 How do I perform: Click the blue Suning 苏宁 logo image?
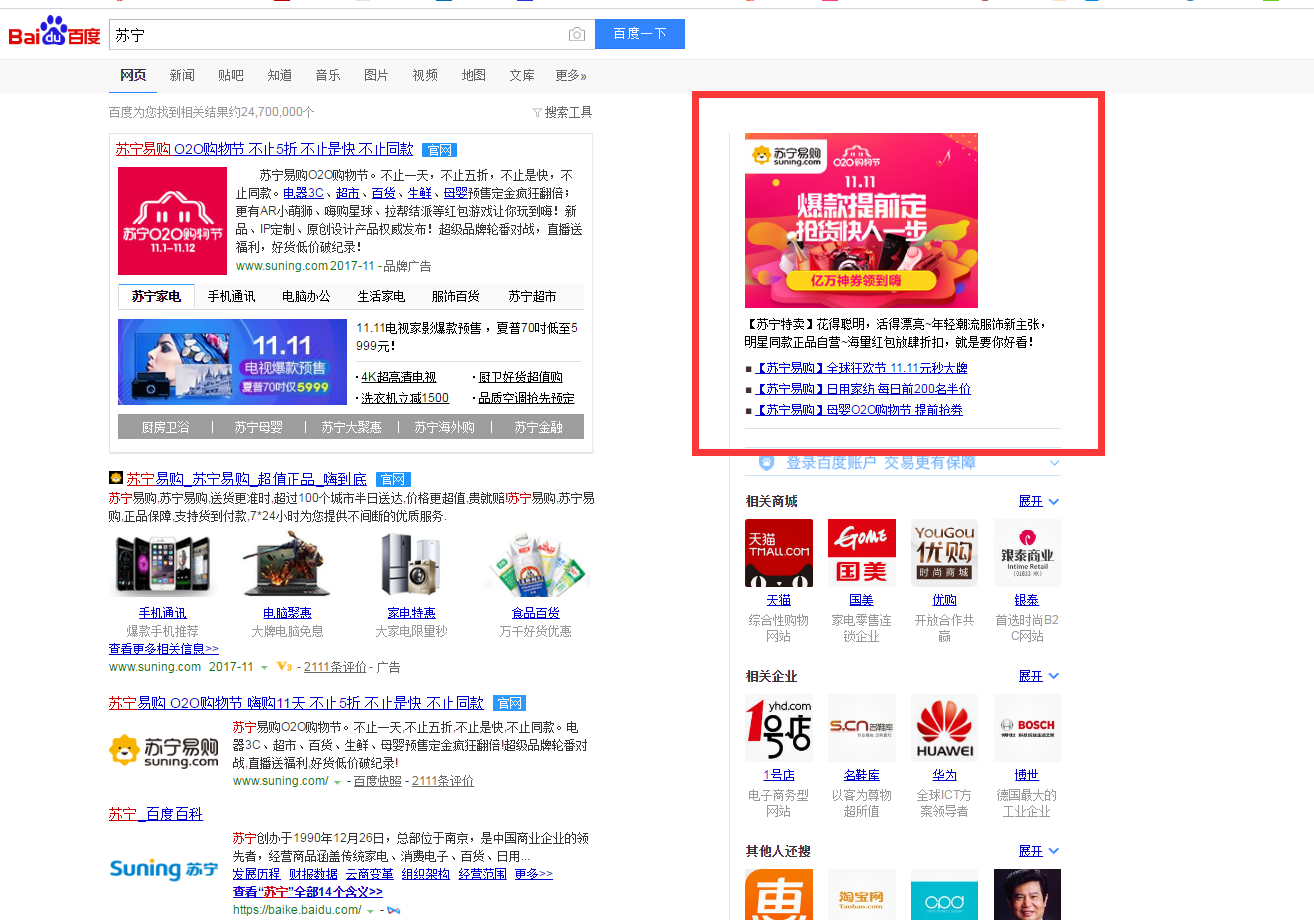164,868
